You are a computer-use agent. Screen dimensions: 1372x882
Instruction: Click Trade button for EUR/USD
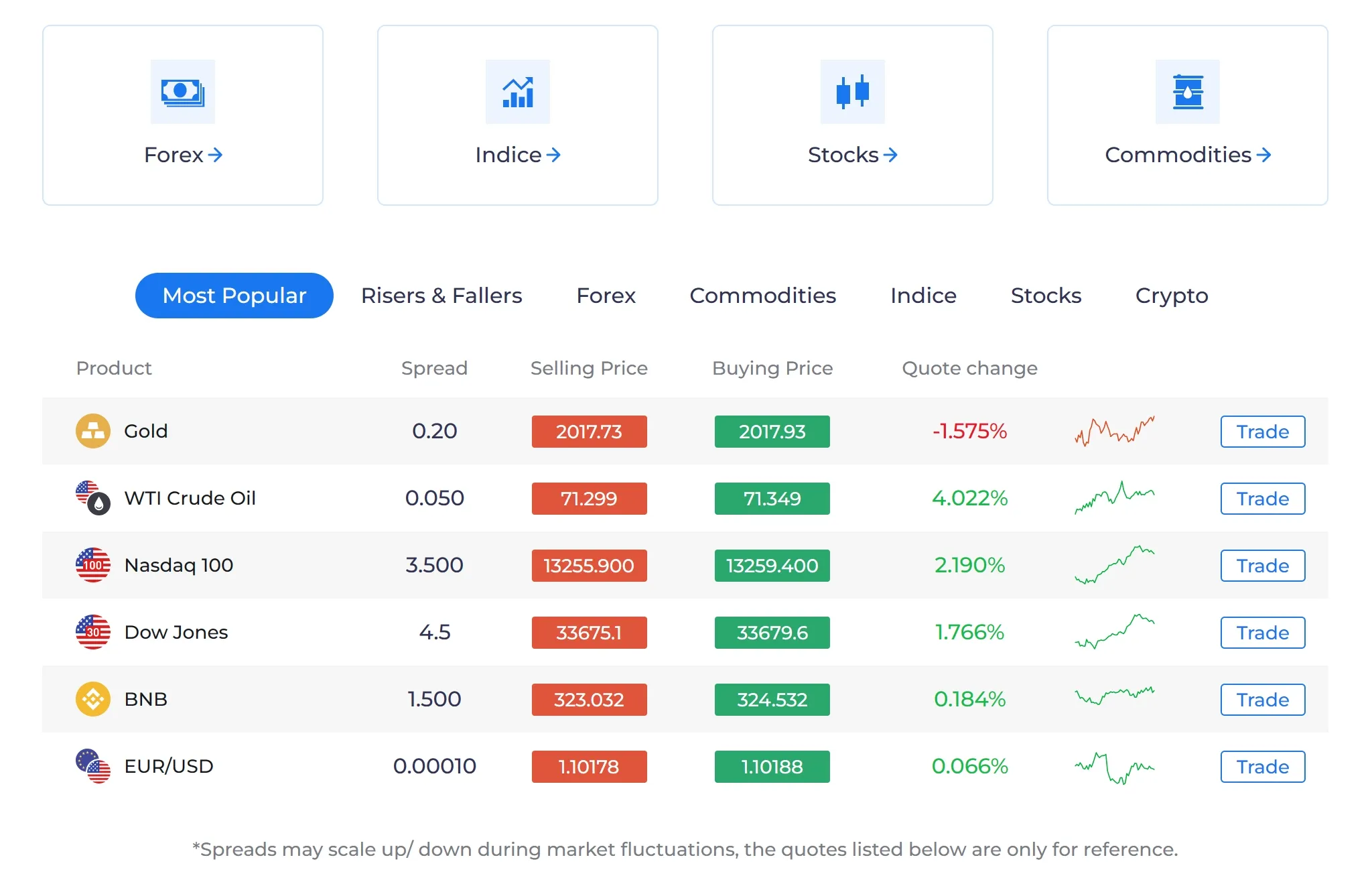click(x=1263, y=767)
